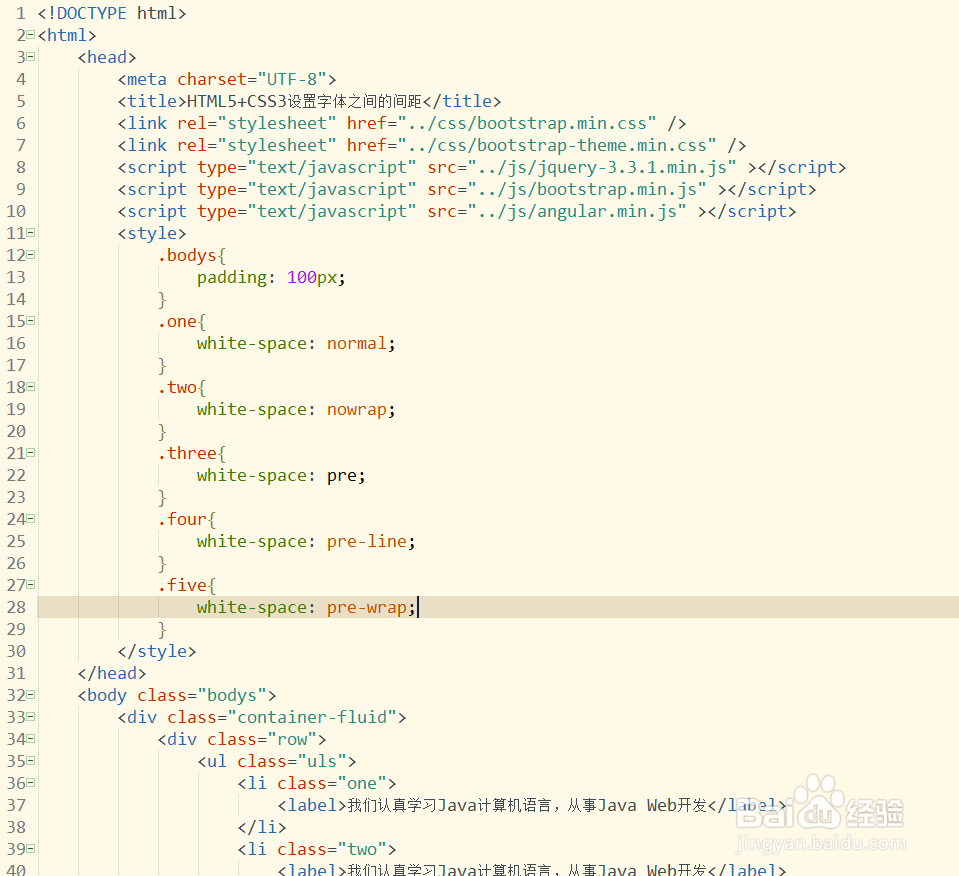Collapse the style fold at line 11
The height and width of the screenshot is (876, 959).
(x=31, y=233)
